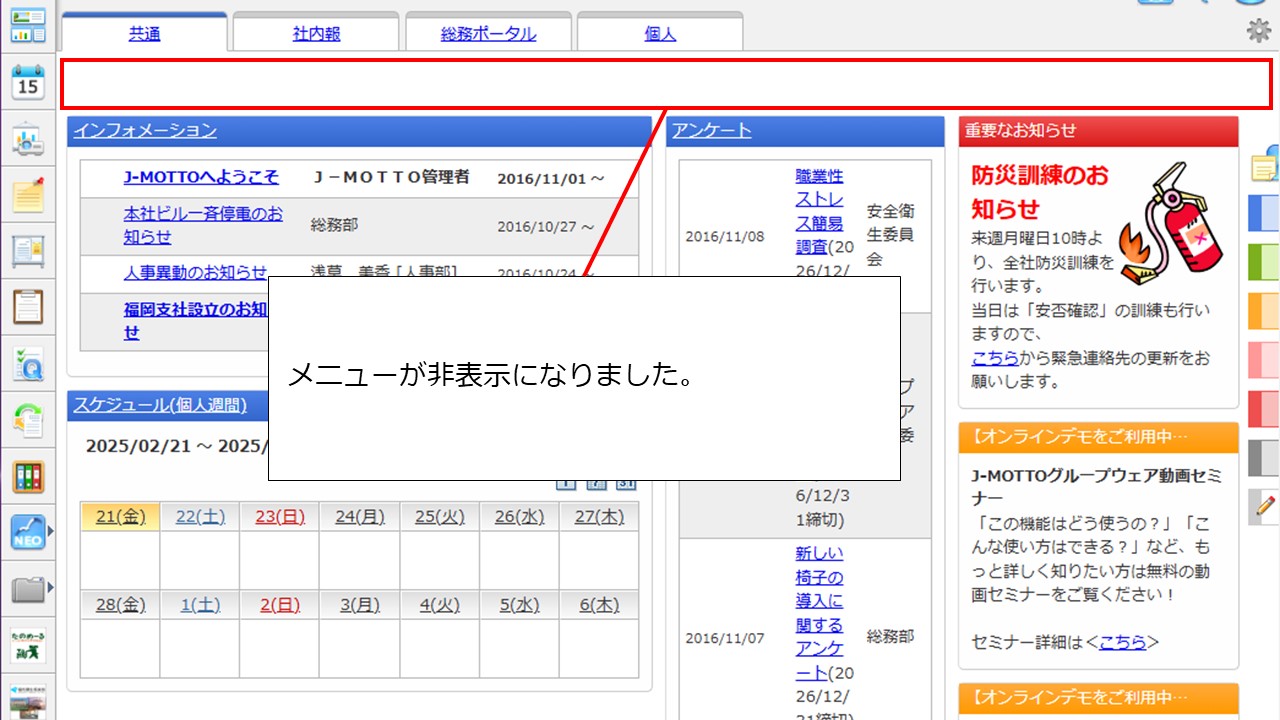1280x720 pixels.
Task: Open the 個人 tab
Action: tap(660, 34)
